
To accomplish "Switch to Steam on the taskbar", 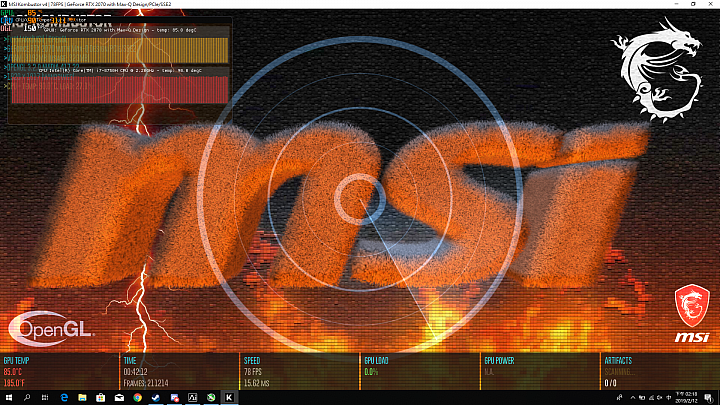I will pos(156,398).
